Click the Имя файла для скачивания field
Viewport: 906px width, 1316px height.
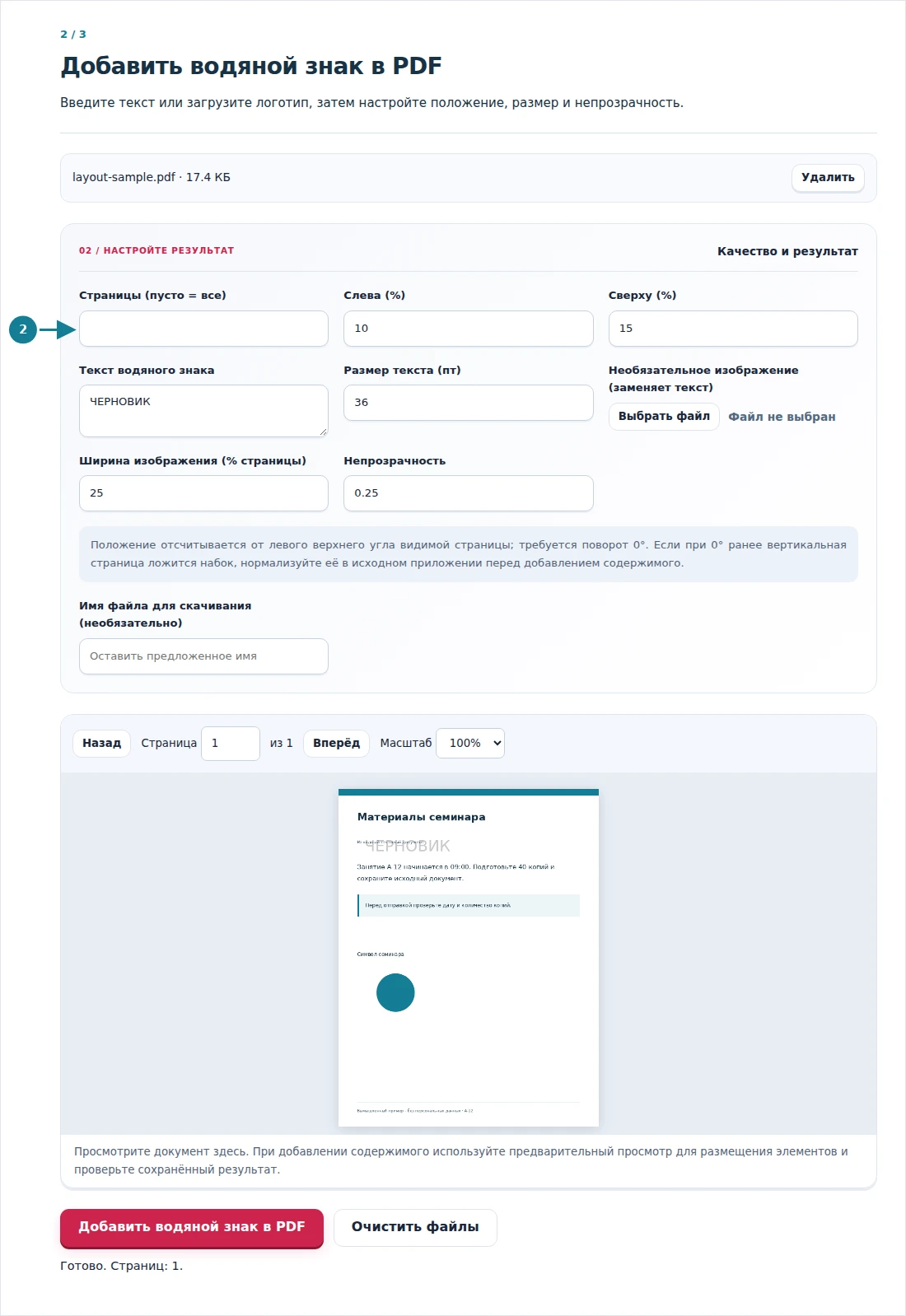203,656
